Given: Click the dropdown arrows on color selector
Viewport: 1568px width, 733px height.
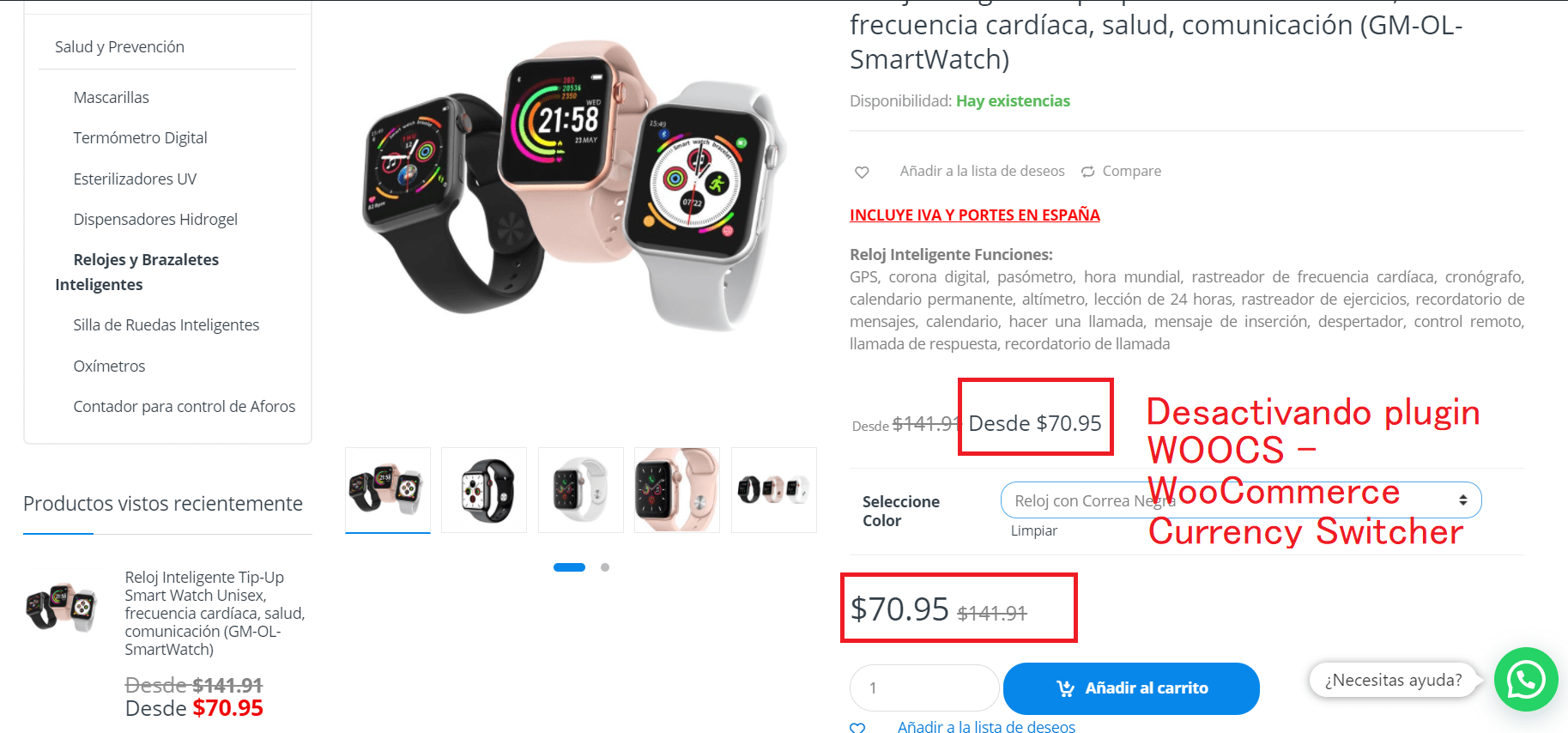Looking at the screenshot, I should pyautogui.click(x=1463, y=500).
